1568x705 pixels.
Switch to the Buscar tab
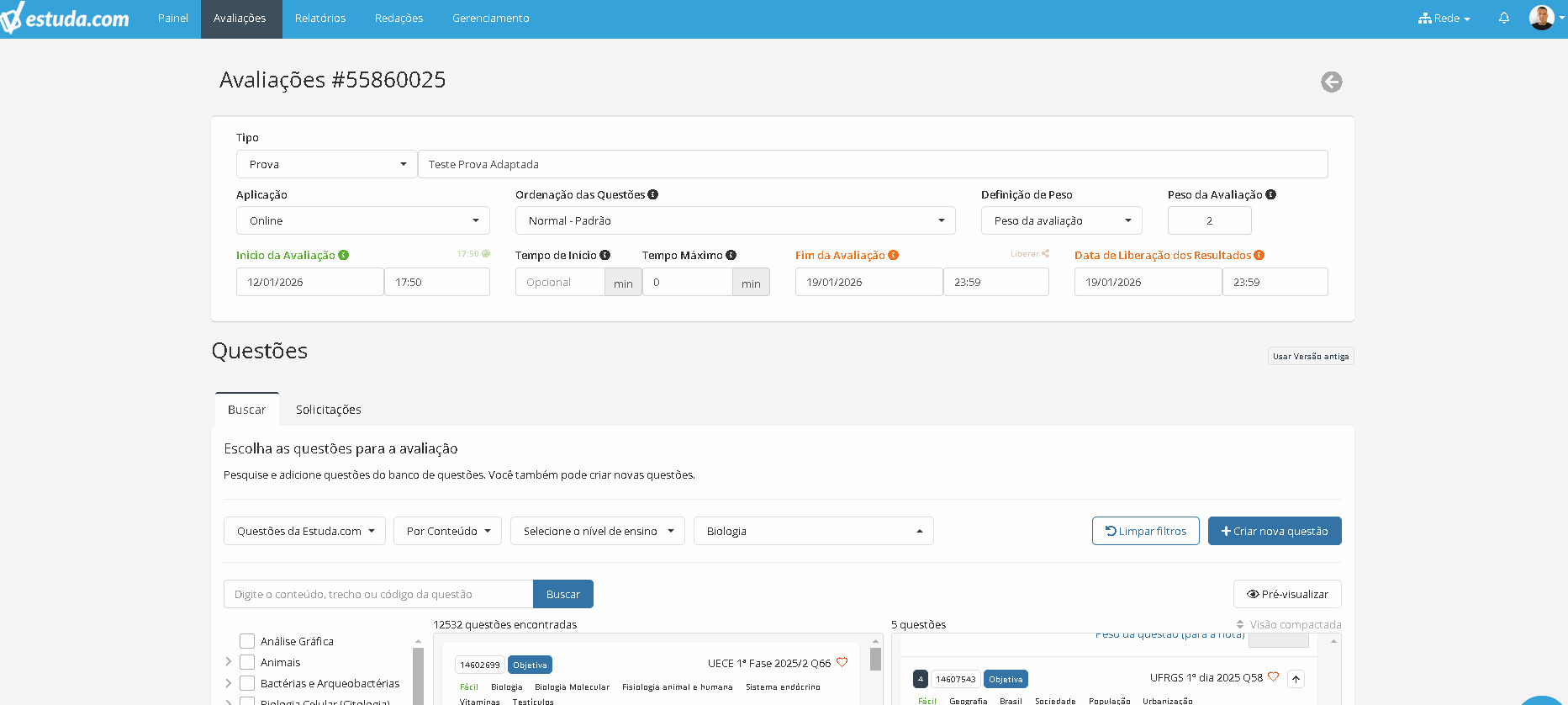click(x=247, y=410)
